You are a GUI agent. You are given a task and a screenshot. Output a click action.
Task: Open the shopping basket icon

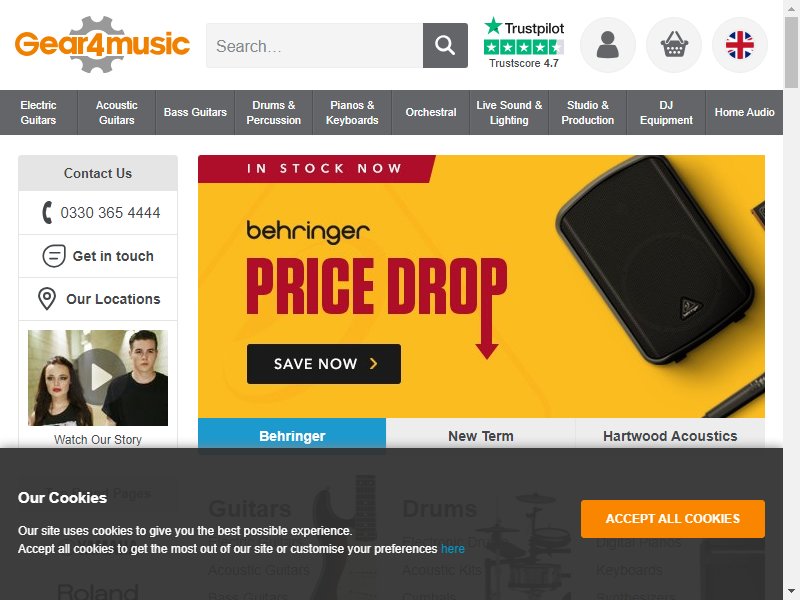tap(674, 45)
